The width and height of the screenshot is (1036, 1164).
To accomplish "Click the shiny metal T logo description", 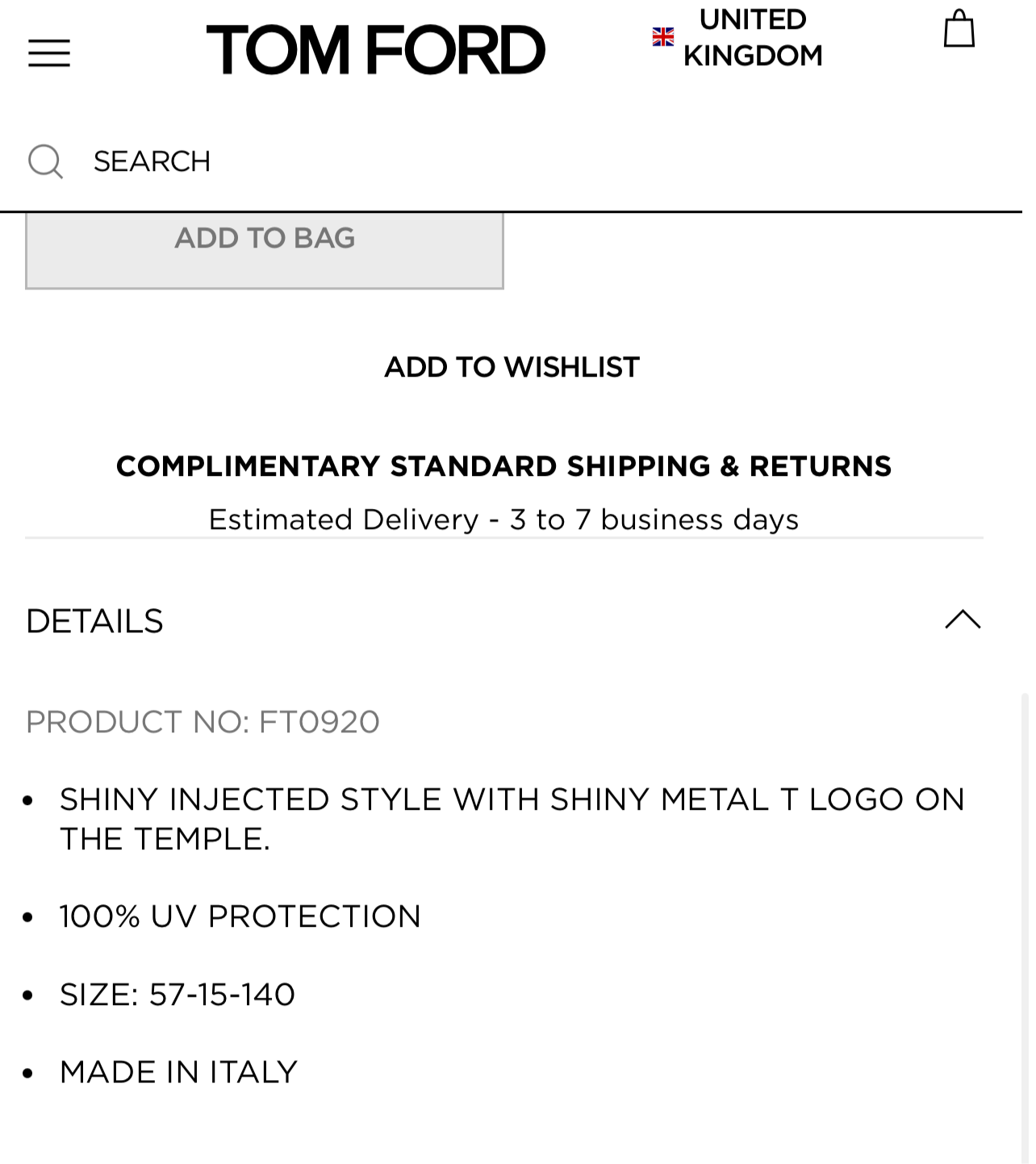I will tap(512, 819).
